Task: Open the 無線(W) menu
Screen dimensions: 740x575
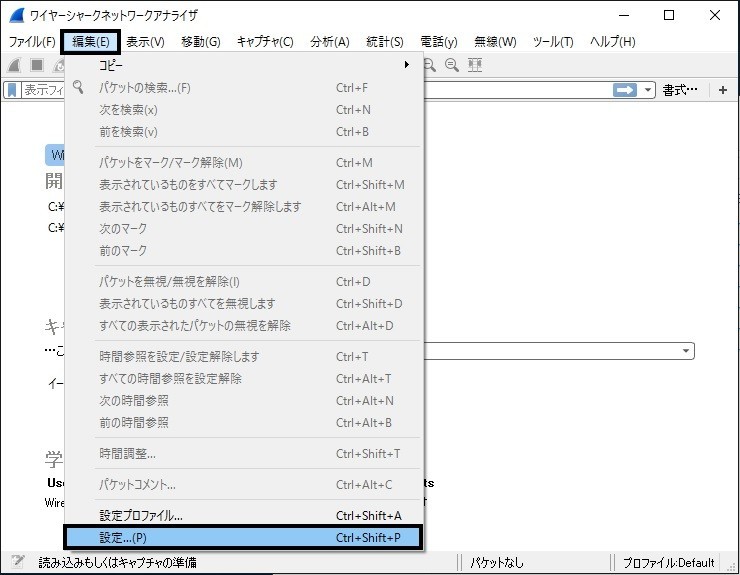Action: (495, 42)
